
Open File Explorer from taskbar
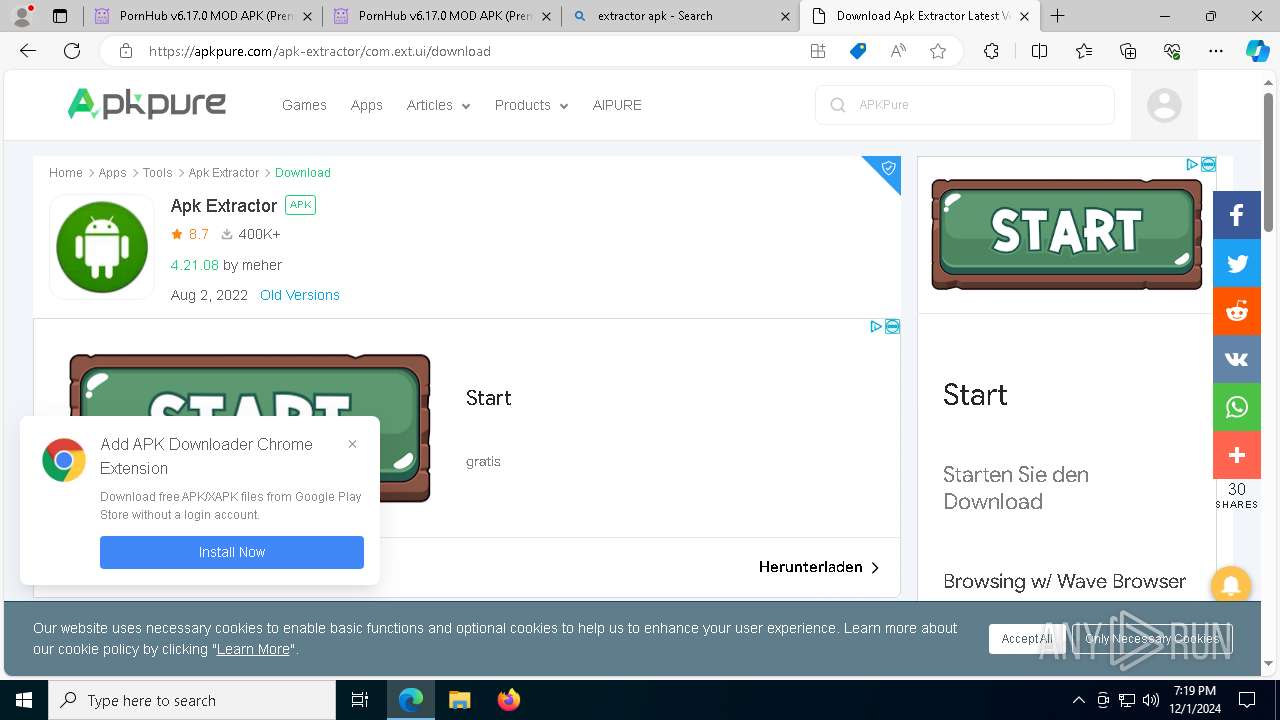pos(459,700)
